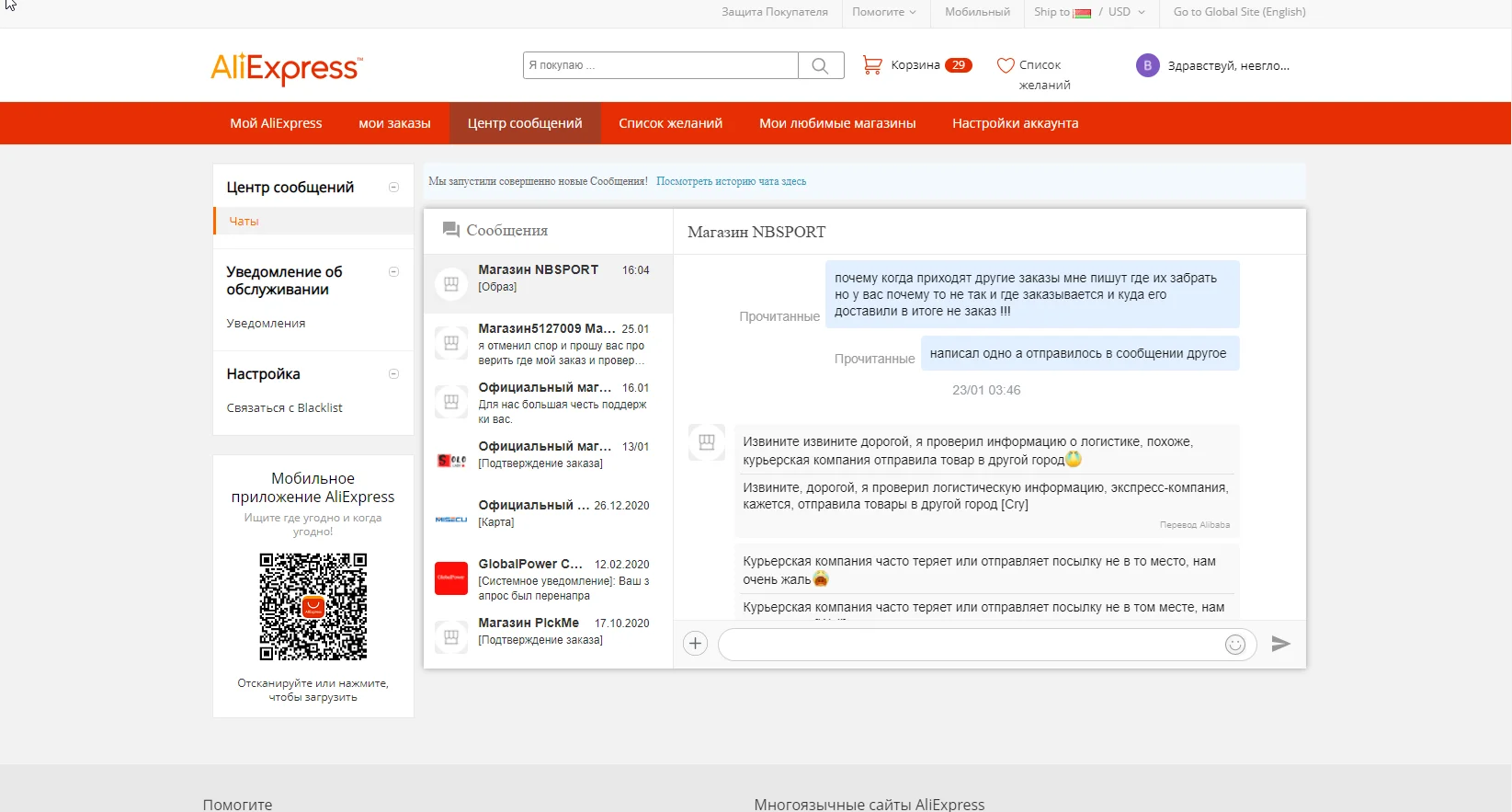Focus the Я покупаю search field
The image size is (1512, 812).
661,65
